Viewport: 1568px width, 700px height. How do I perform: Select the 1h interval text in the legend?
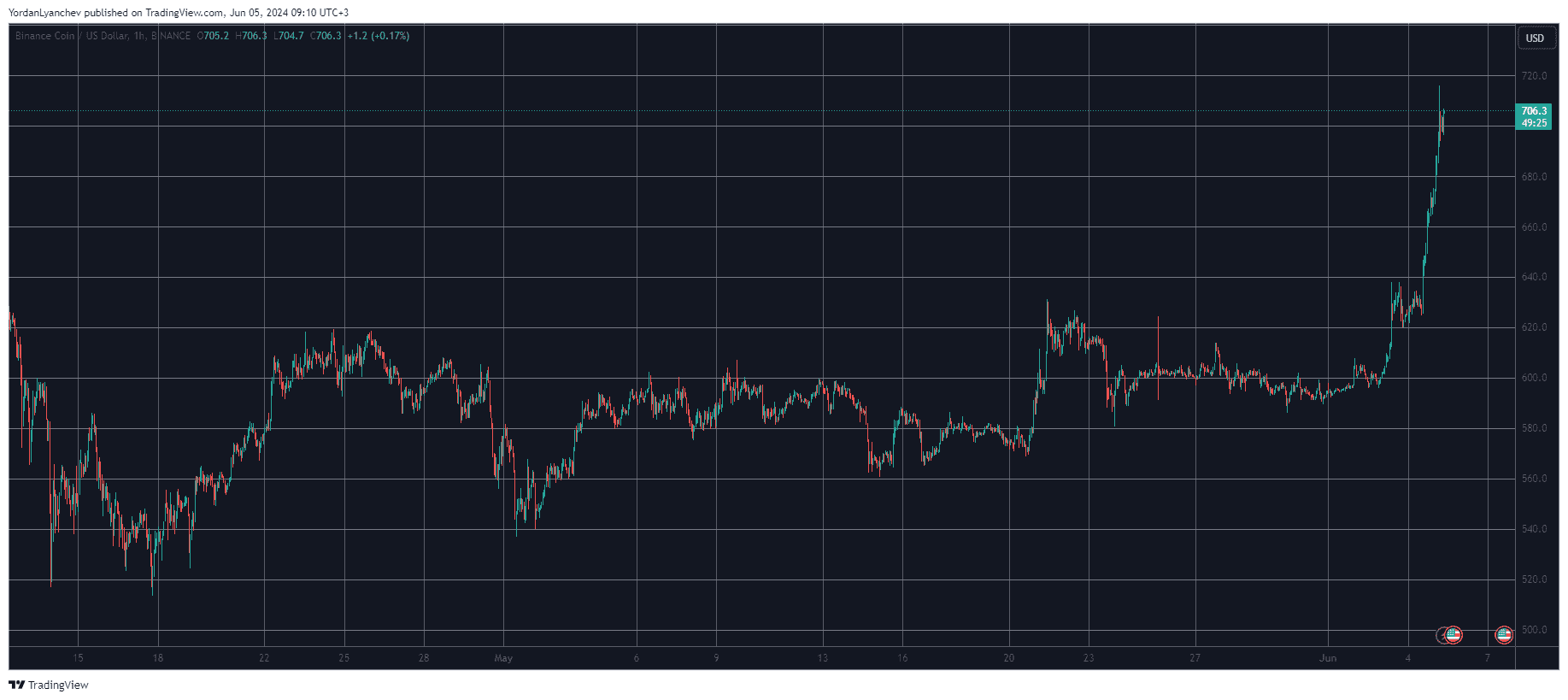coord(139,36)
